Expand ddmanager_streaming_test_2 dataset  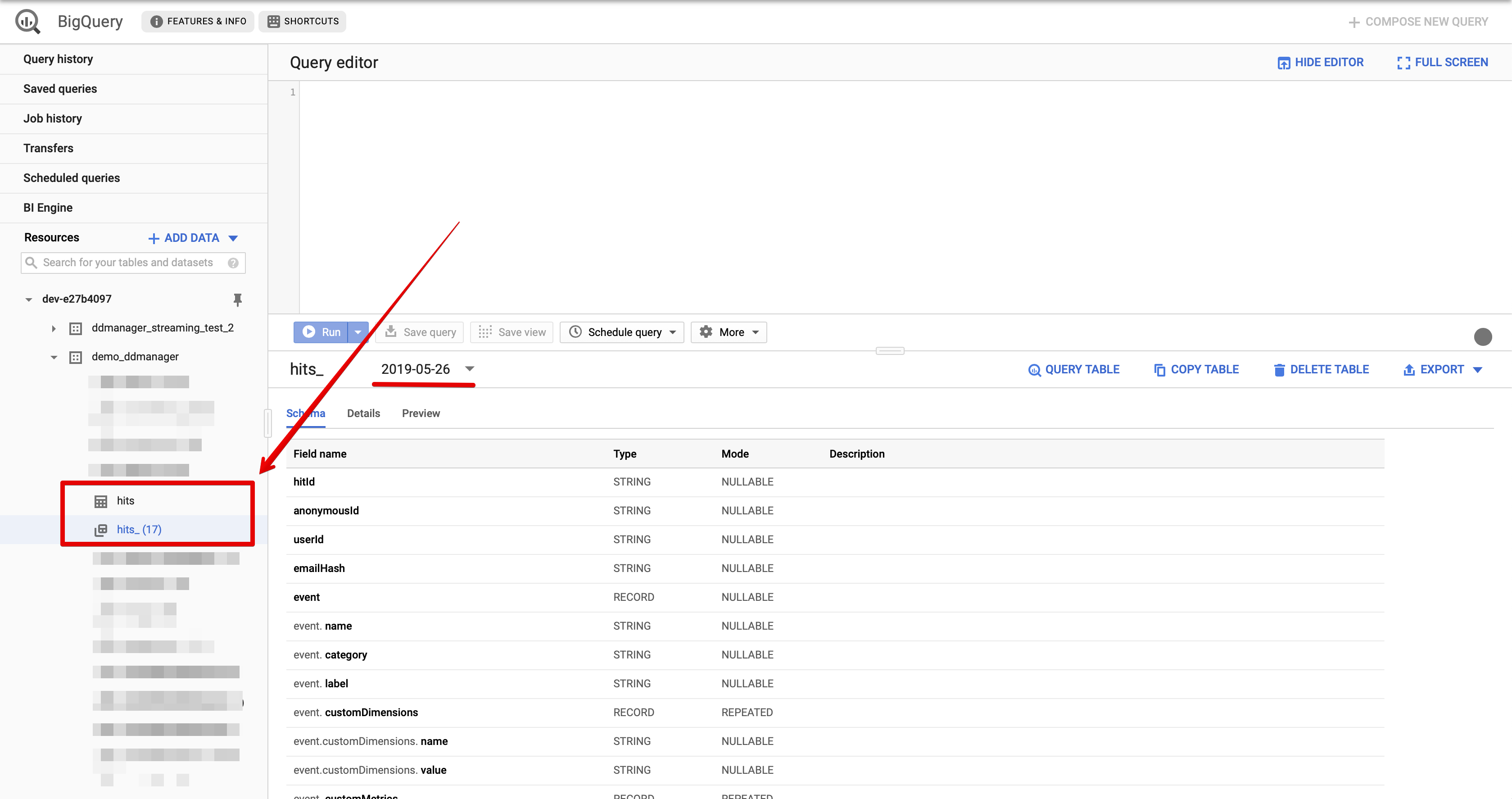tap(54, 329)
